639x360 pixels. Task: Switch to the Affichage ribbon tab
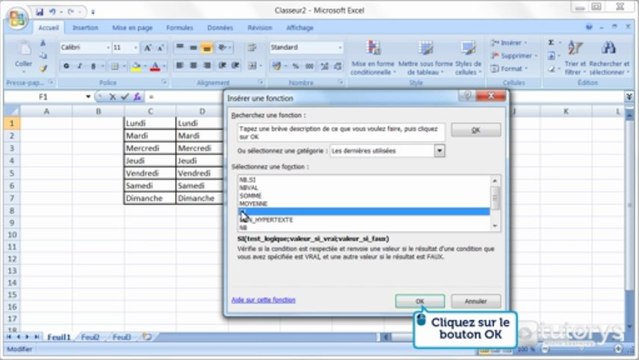click(x=300, y=28)
